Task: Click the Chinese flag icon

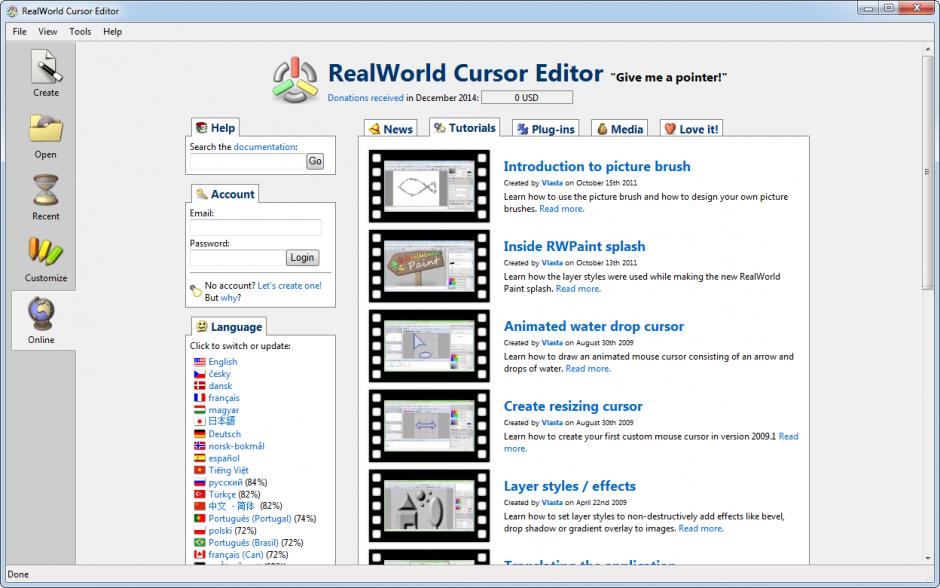Action: pyautogui.click(x=200, y=506)
